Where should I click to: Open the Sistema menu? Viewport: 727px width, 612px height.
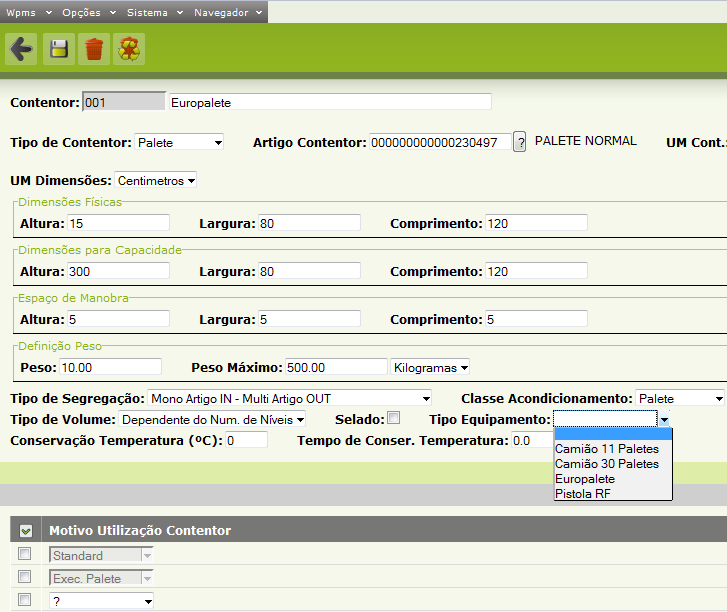155,13
